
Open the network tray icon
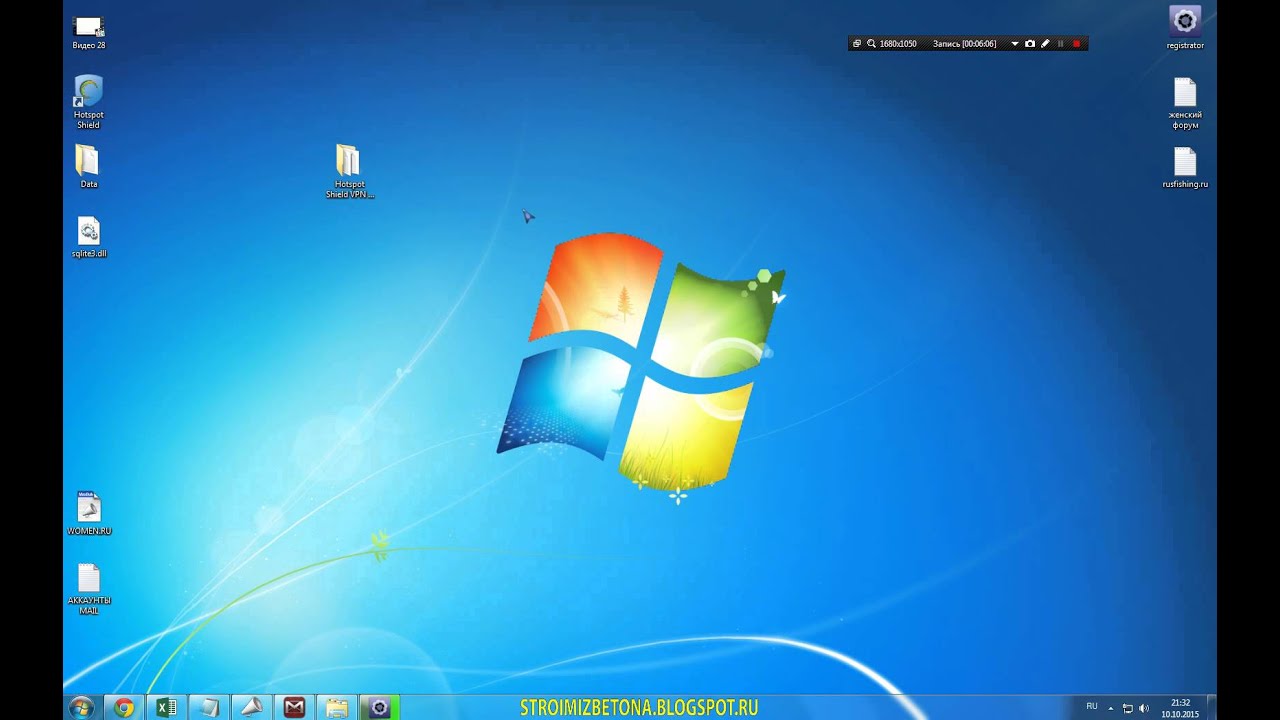(x=1127, y=708)
